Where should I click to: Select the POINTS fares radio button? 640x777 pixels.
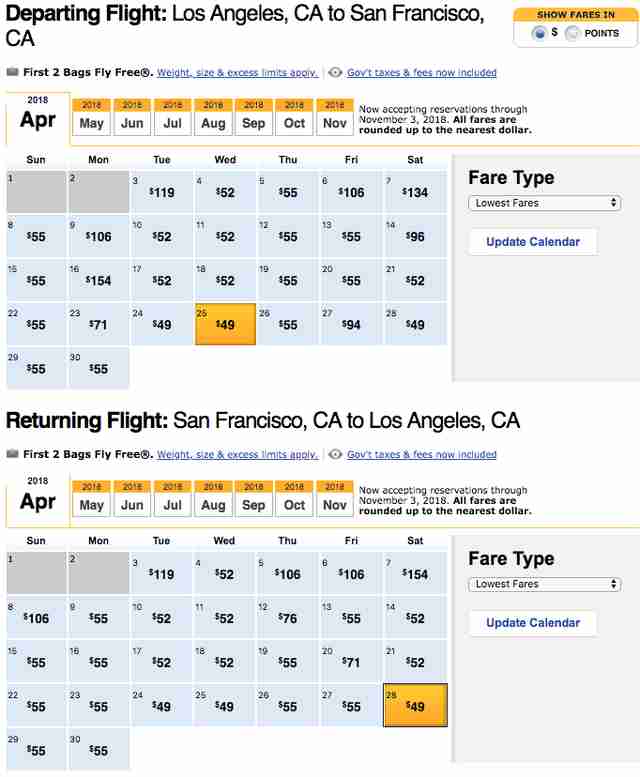coord(572,33)
